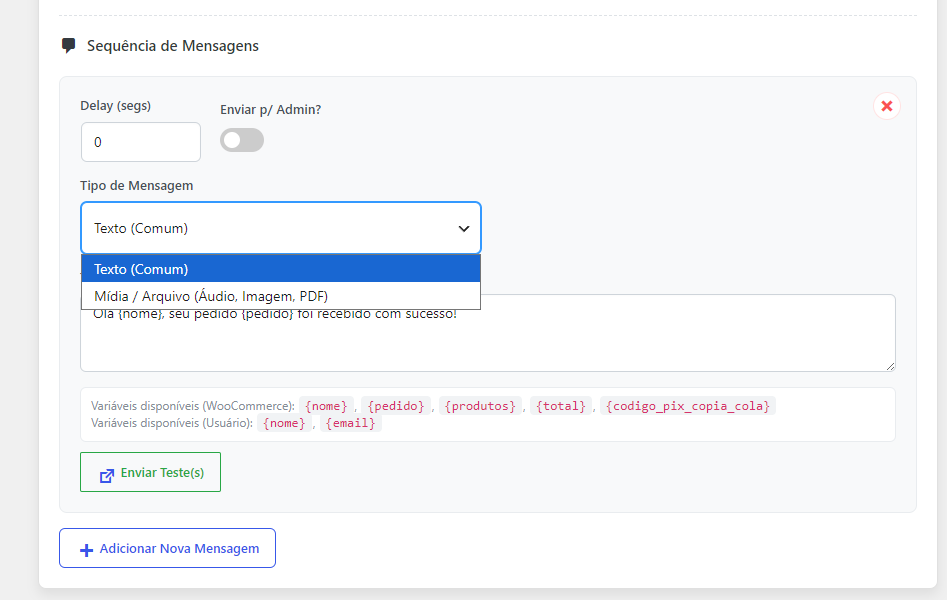Select the Texto (Comum) option
Viewport: 947px width, 600px height.
pos(281,269)
